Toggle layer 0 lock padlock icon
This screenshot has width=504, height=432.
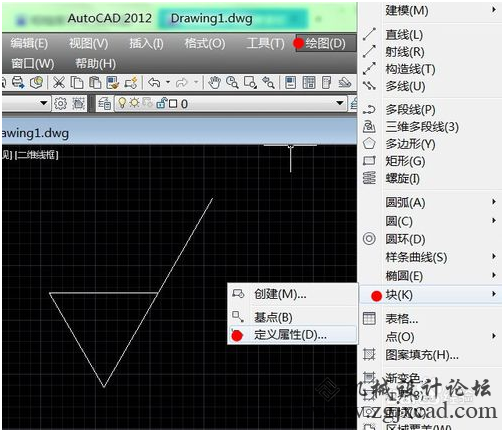point(161,103)
